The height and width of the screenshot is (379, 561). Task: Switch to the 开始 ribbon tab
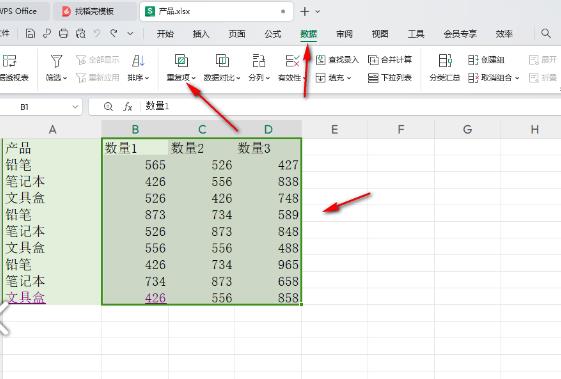(165, 34)
